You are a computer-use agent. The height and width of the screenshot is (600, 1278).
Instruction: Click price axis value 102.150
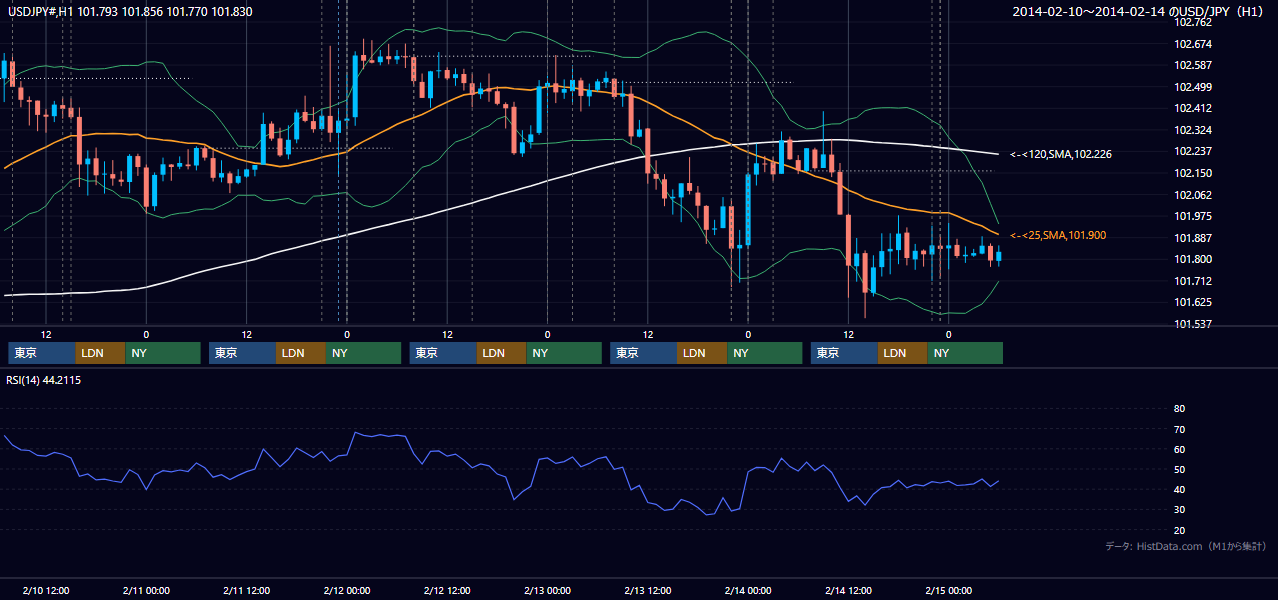(x=1191, y=173)
